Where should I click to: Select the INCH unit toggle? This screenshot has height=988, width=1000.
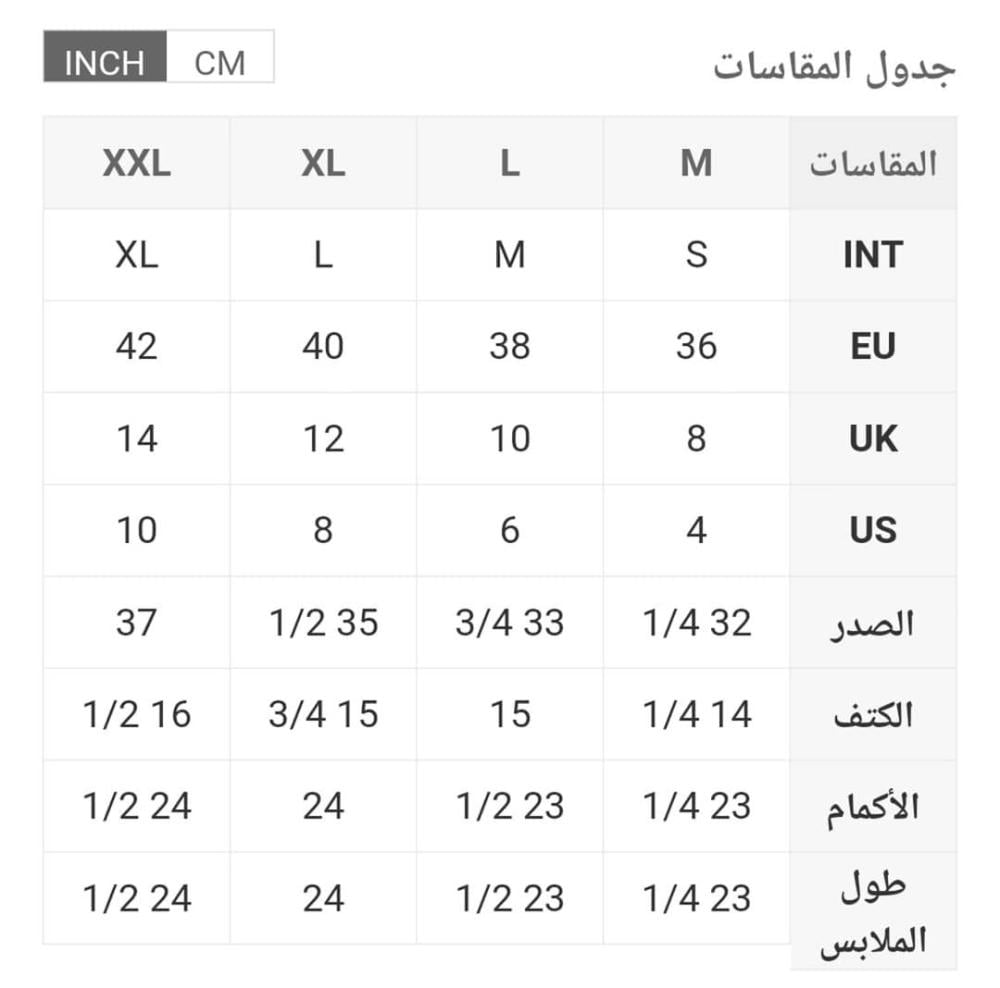point(104,63)
